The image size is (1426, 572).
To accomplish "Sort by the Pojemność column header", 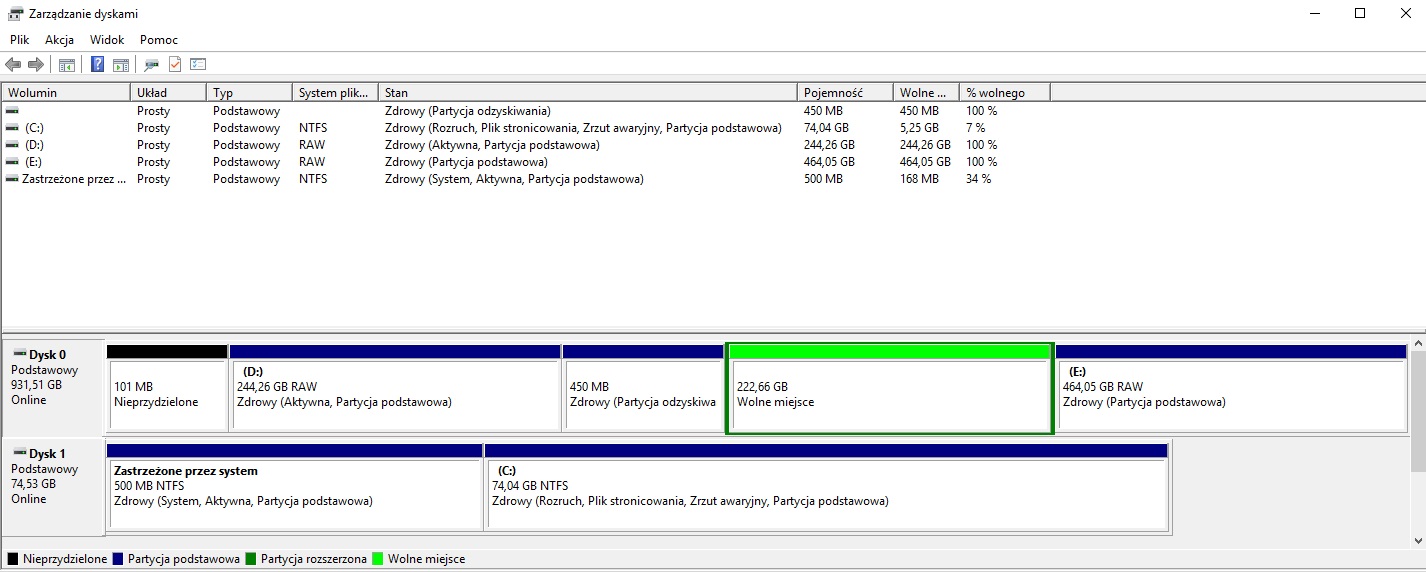I will tap(845, 92).
